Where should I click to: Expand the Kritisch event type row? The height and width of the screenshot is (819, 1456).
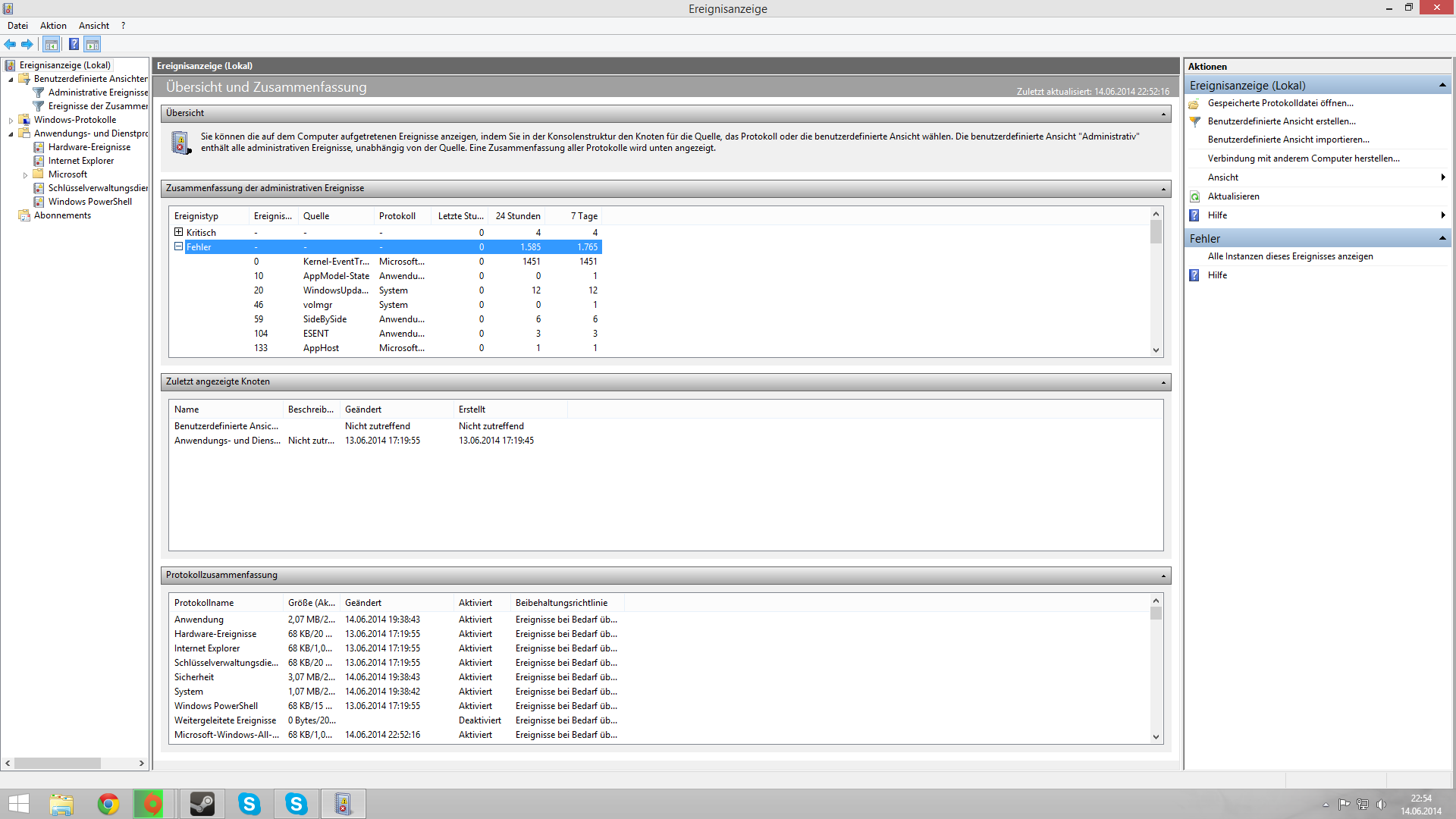(x=179, y=232)
